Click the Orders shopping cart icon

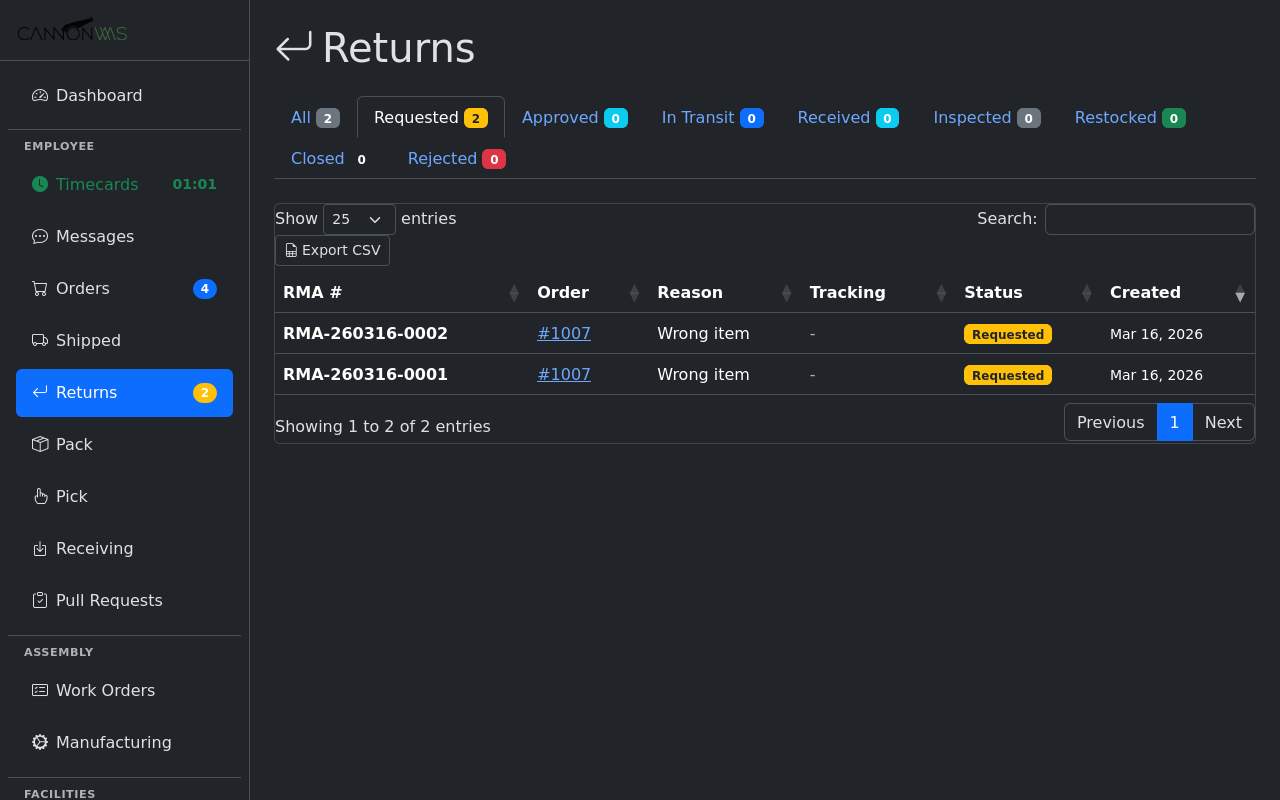pos(39,288)
